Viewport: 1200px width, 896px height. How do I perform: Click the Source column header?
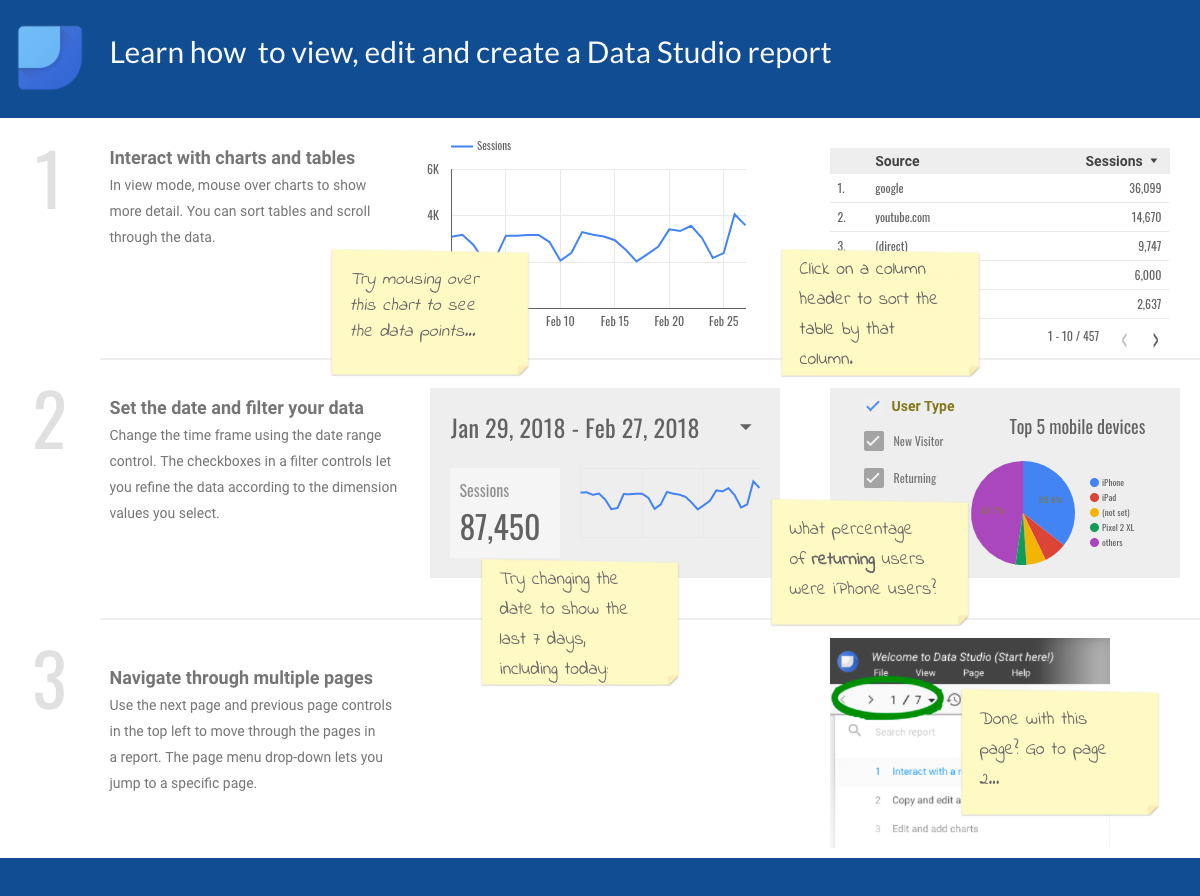pos(897,161)
